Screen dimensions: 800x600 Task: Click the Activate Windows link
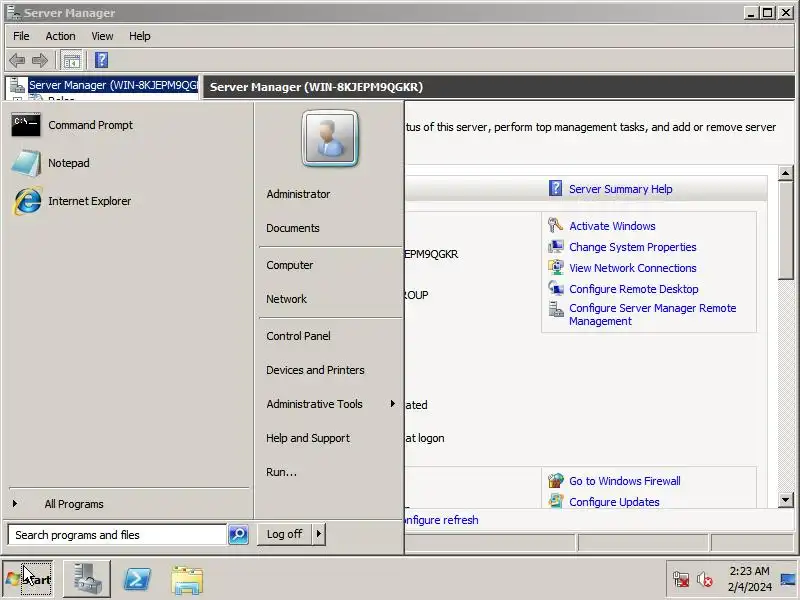612,226
